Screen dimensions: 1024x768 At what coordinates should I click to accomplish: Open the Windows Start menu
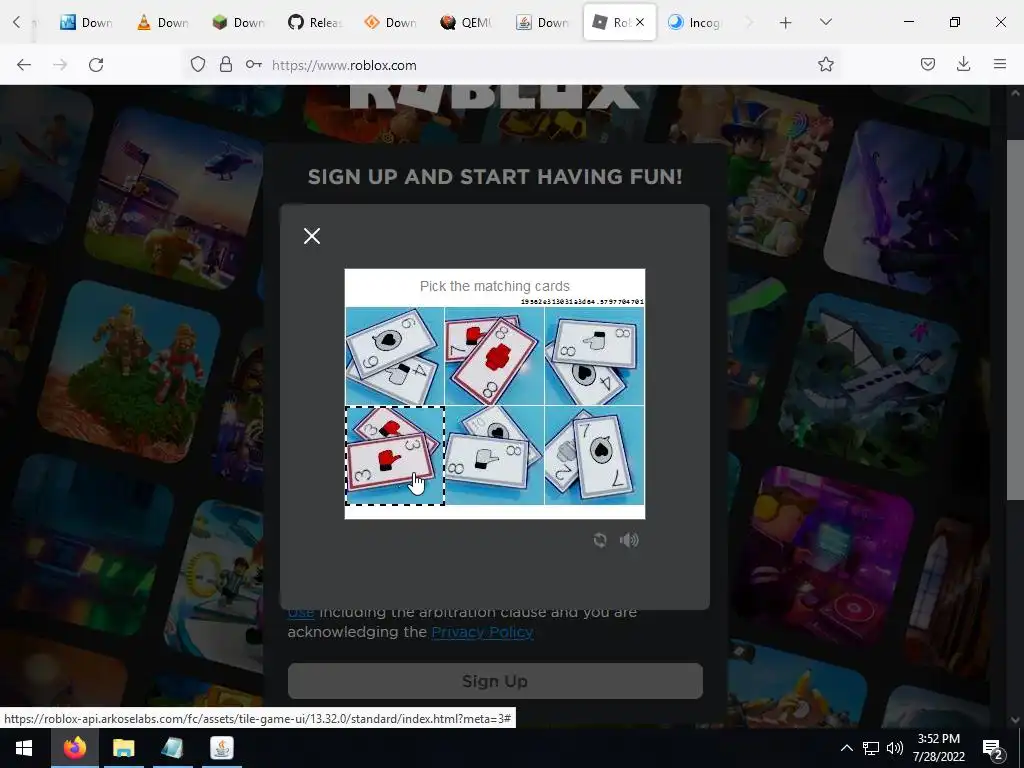click(x=24, y=748)
